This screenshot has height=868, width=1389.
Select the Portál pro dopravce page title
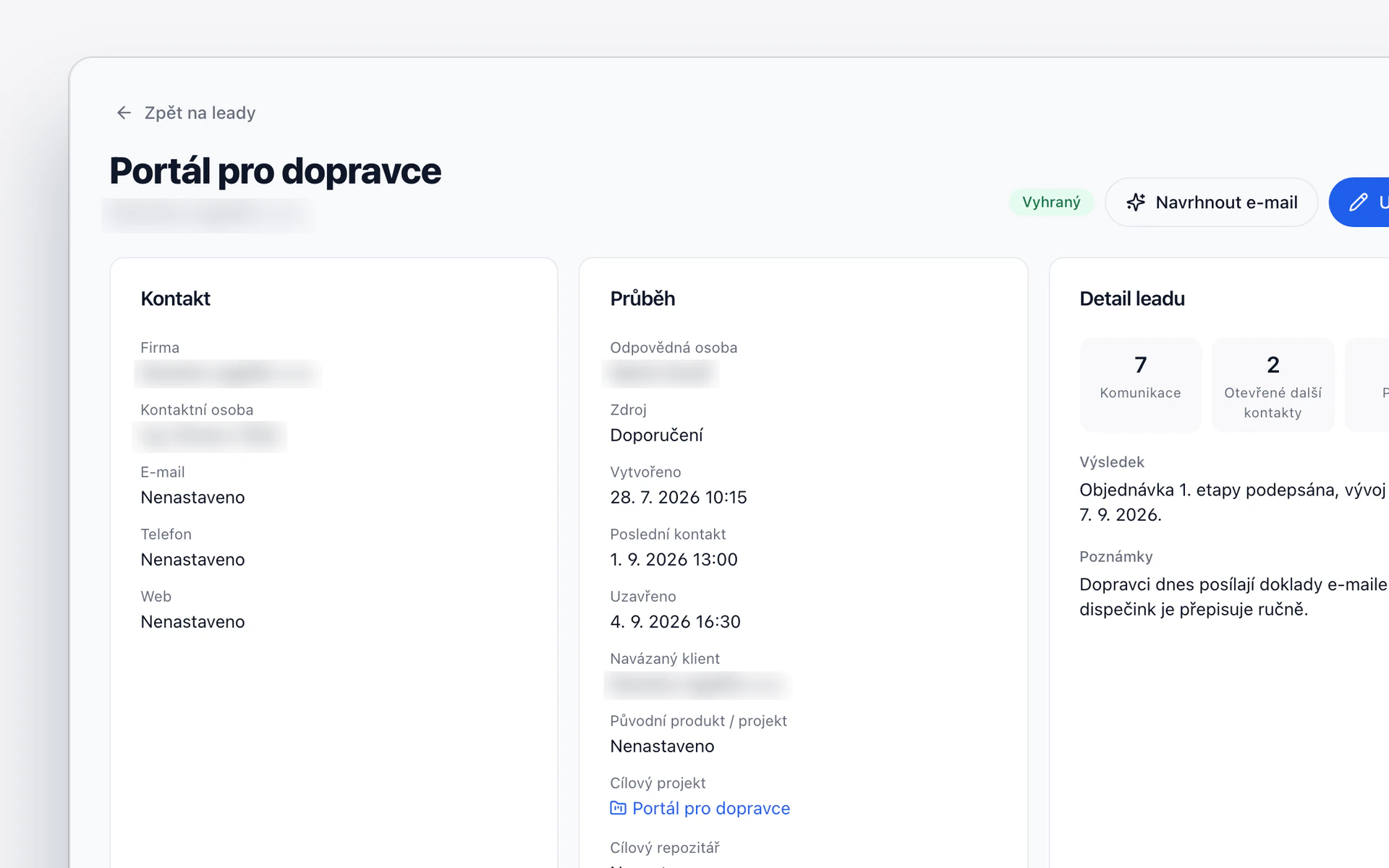pos(275,171)
